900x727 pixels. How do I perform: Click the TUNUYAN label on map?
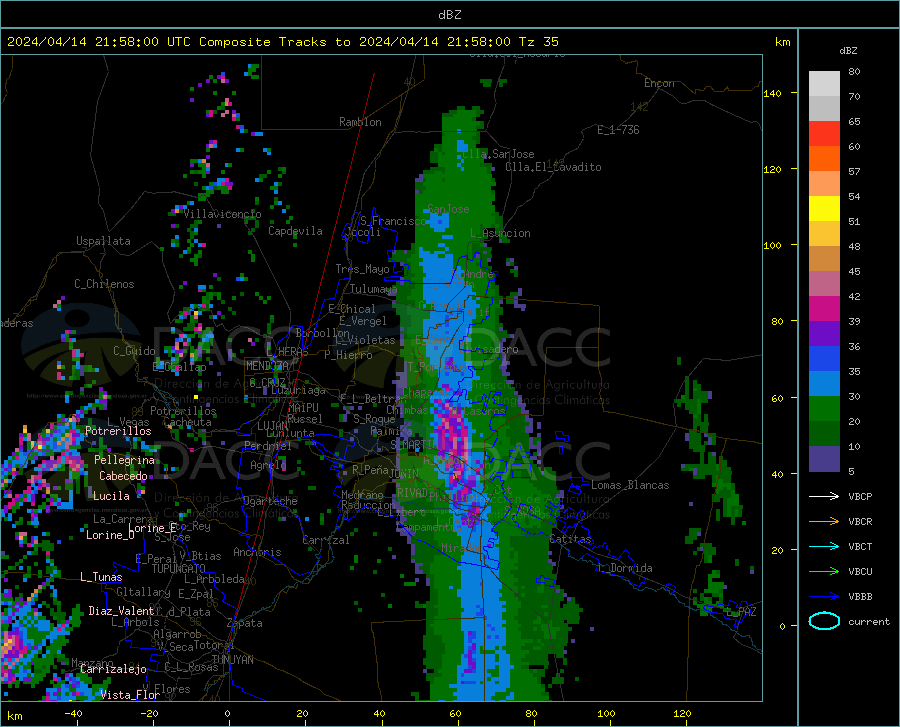point(232,660)
